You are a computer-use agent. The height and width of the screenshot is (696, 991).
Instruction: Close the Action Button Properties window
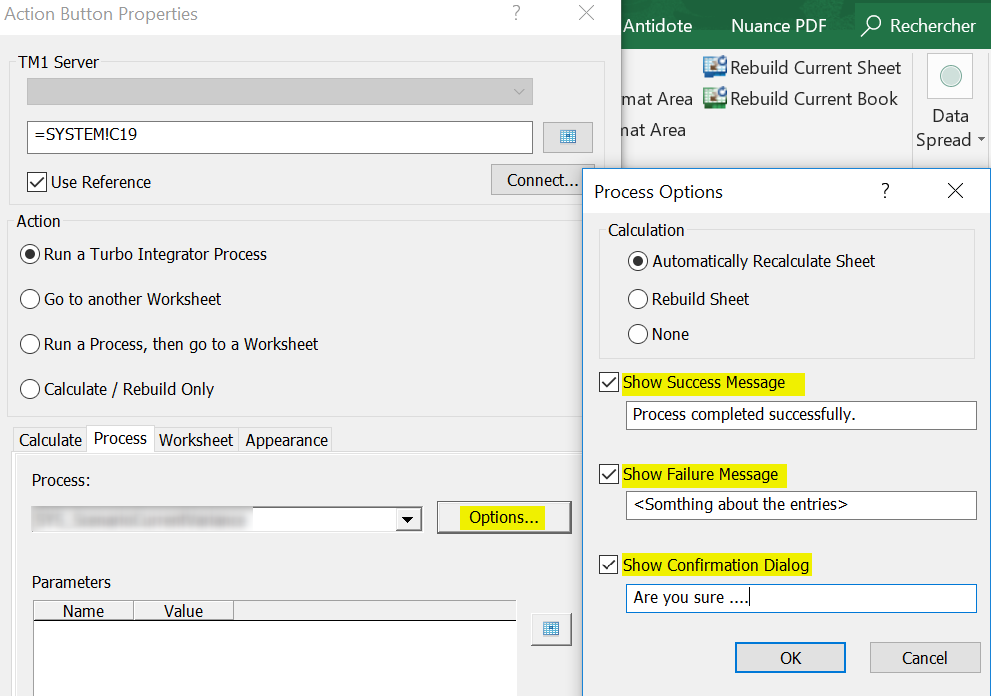tap(587, 13)
